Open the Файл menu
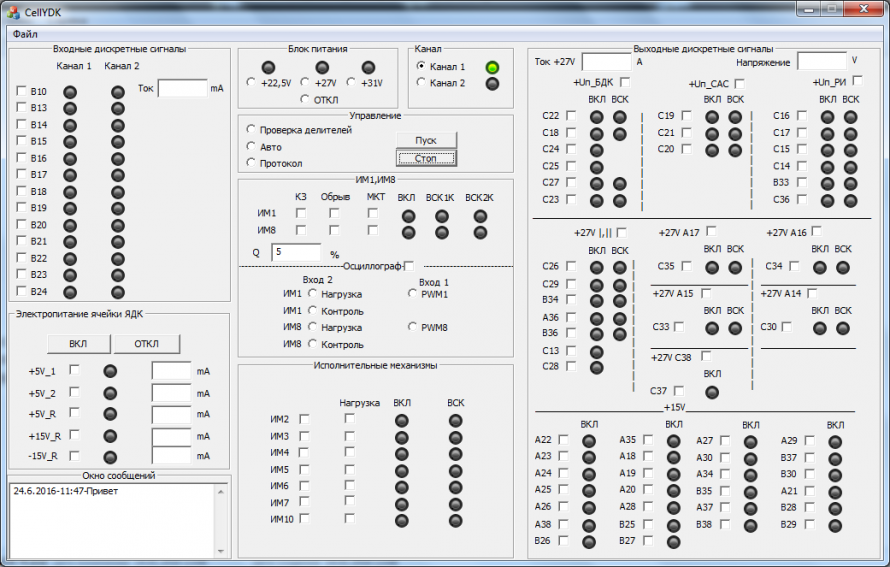 click(x=23, y=33)
